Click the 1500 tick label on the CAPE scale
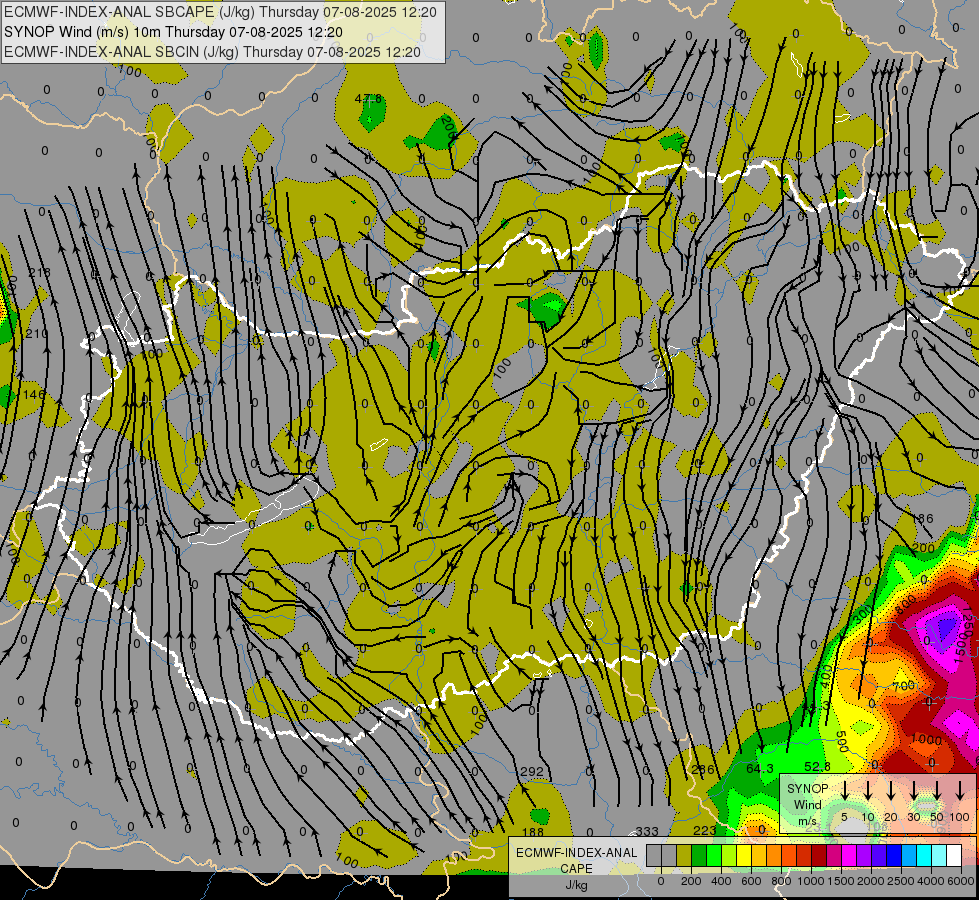Image resolution: width=979 pixels, height=900 pixels. click(840, 881)
